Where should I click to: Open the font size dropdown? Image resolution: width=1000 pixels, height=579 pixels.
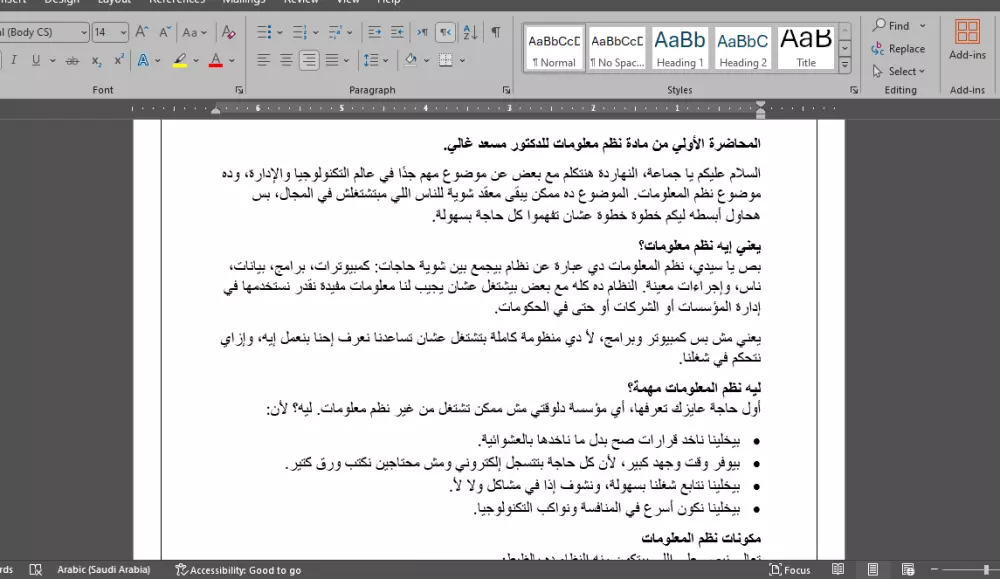(122, 33)
